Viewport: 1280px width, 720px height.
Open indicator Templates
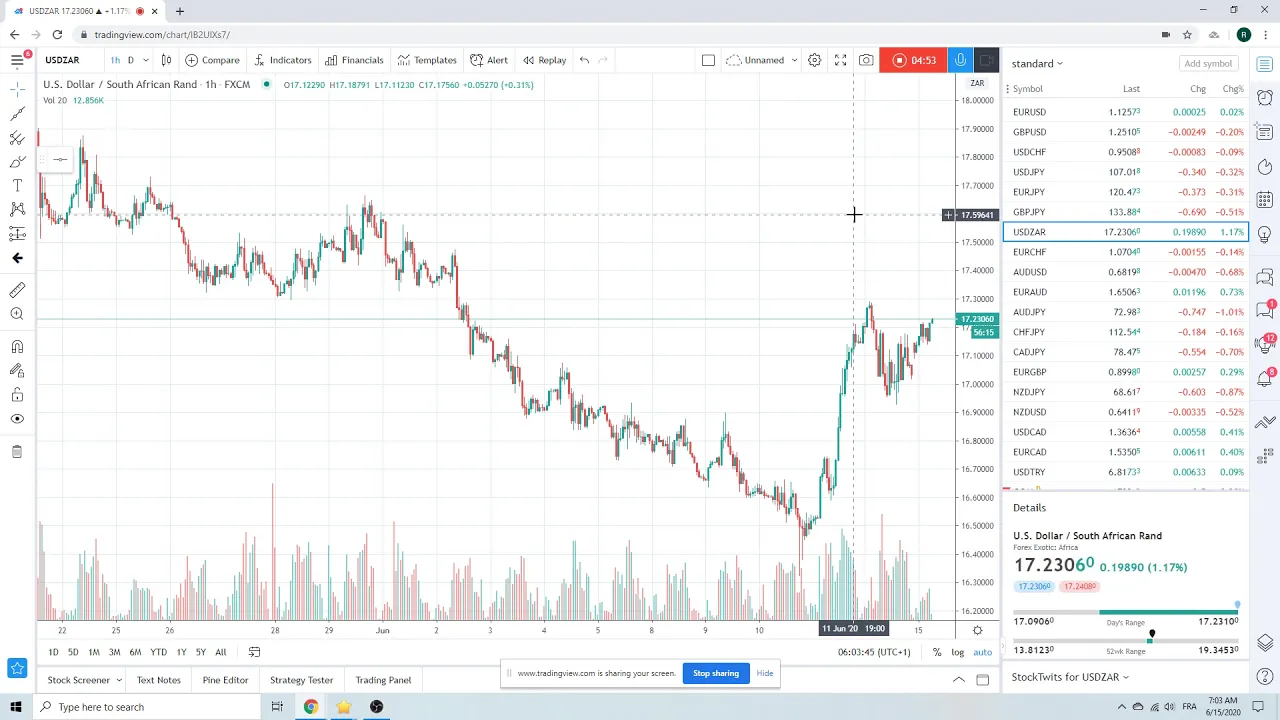[427, 60]
